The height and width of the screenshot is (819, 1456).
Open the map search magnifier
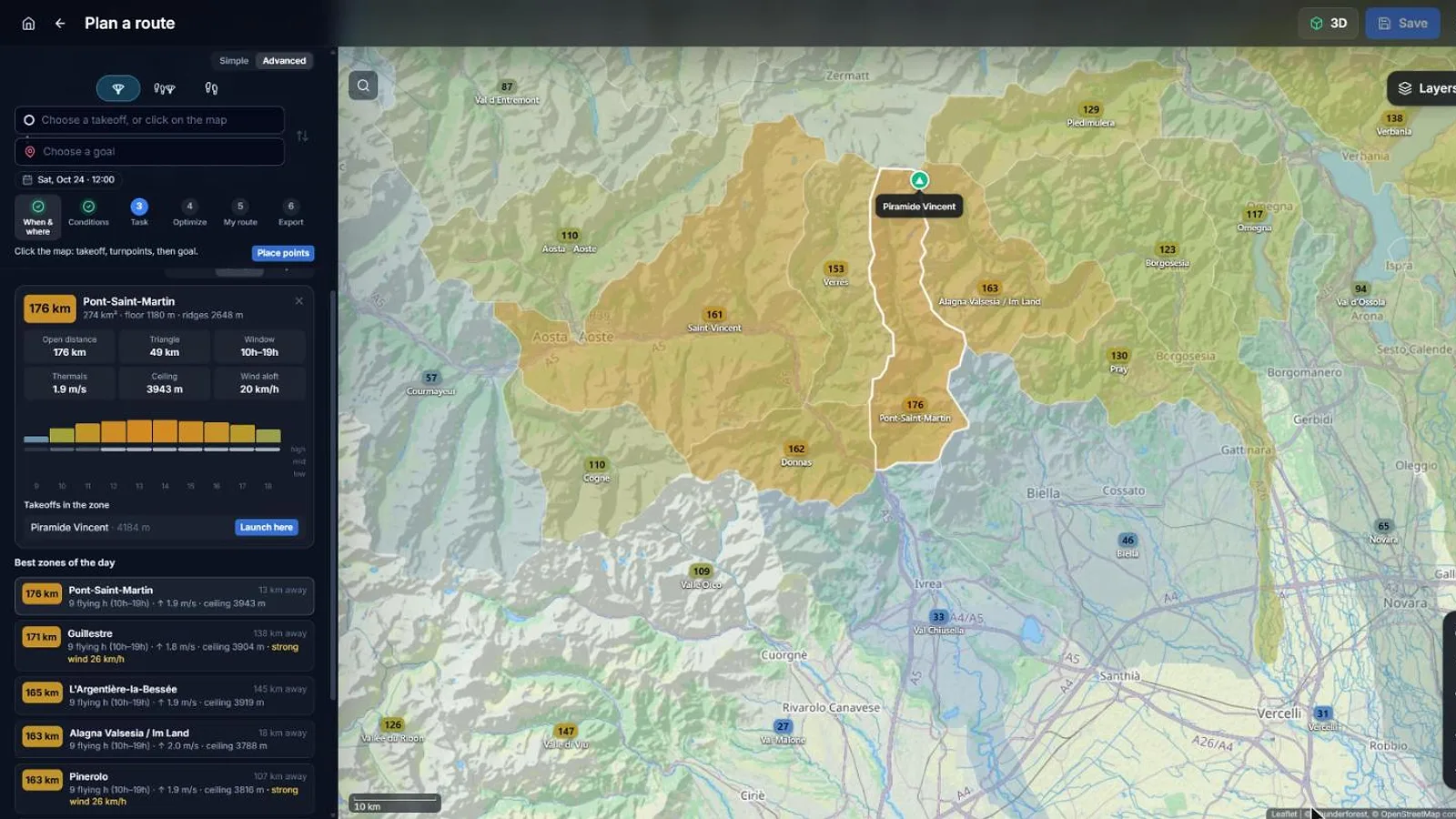pyautogui.click(x=363, y=86)
